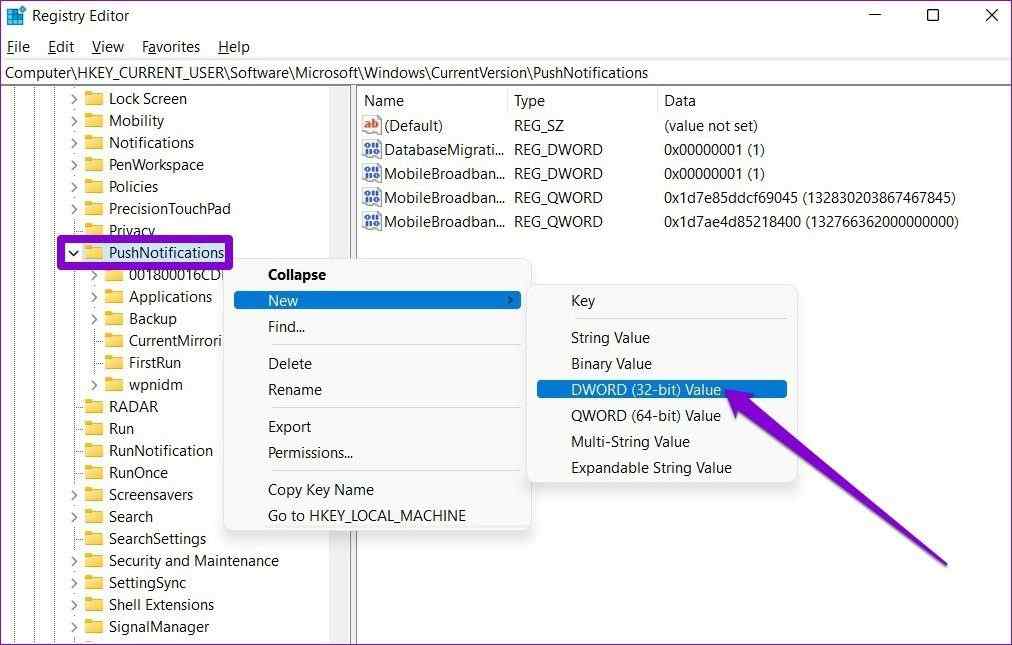Click the PenWorkspace folder icon
The image size is (1012, 645).
94,165
